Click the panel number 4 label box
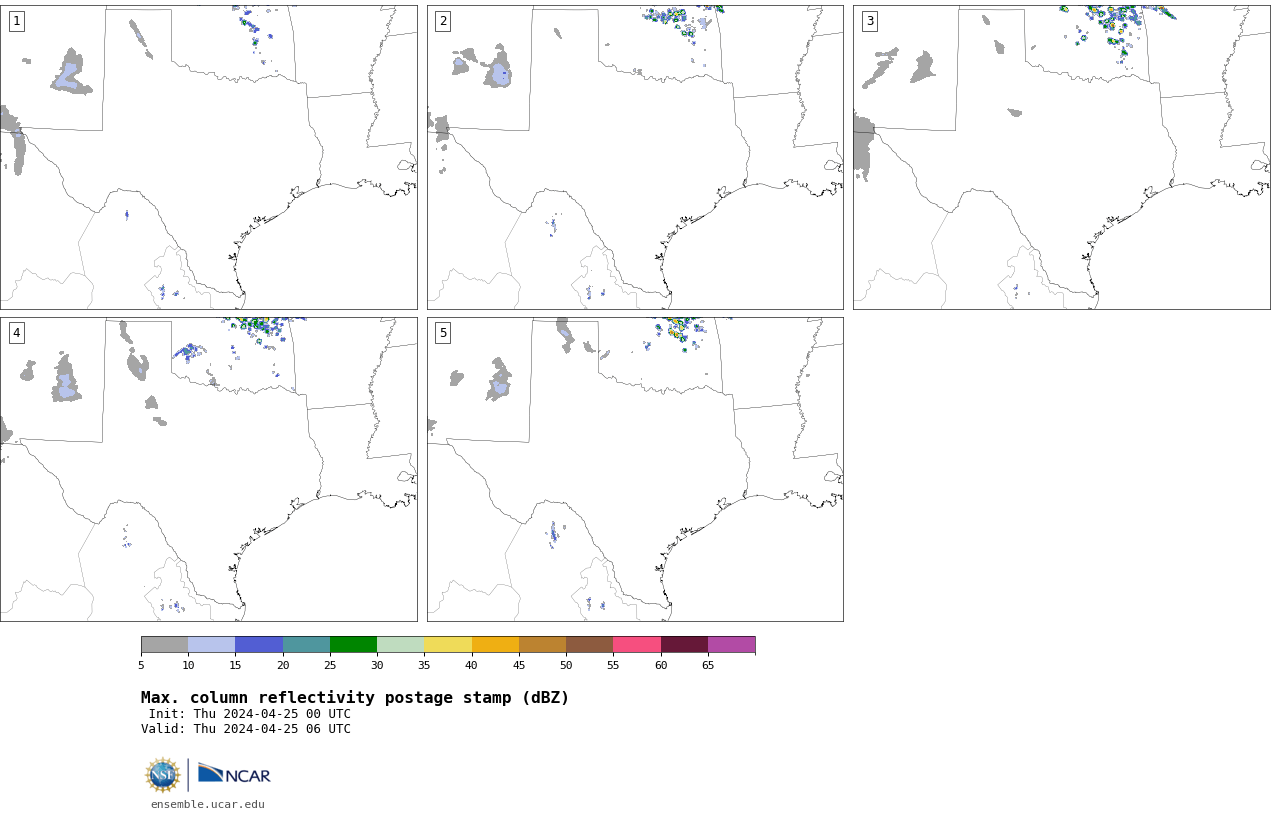This screenshot has height=815, width=1280. 16,333
